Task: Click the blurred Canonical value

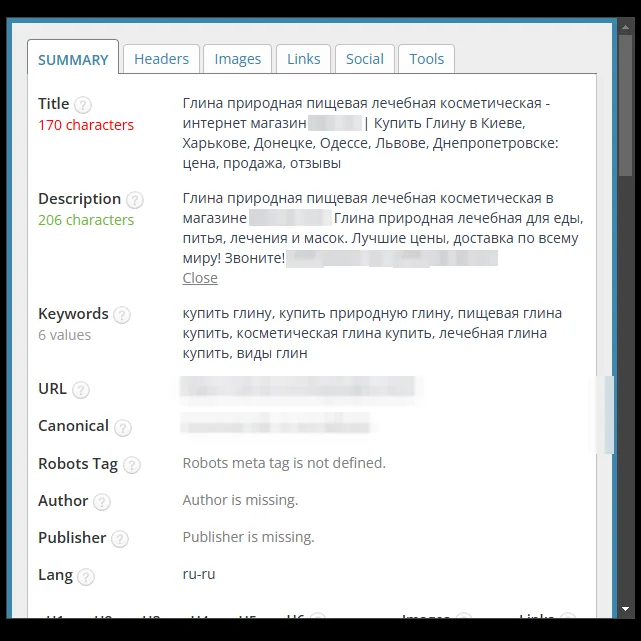Action: (x=275, y=424)
